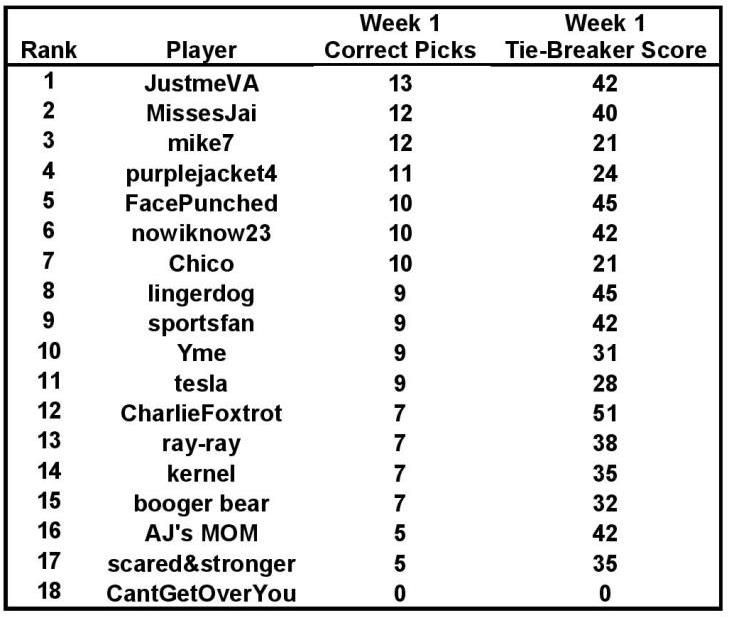The height and width of the screenshot is (619, 729).
Task: Click the FacePunched player name
Action: (201, 203)
